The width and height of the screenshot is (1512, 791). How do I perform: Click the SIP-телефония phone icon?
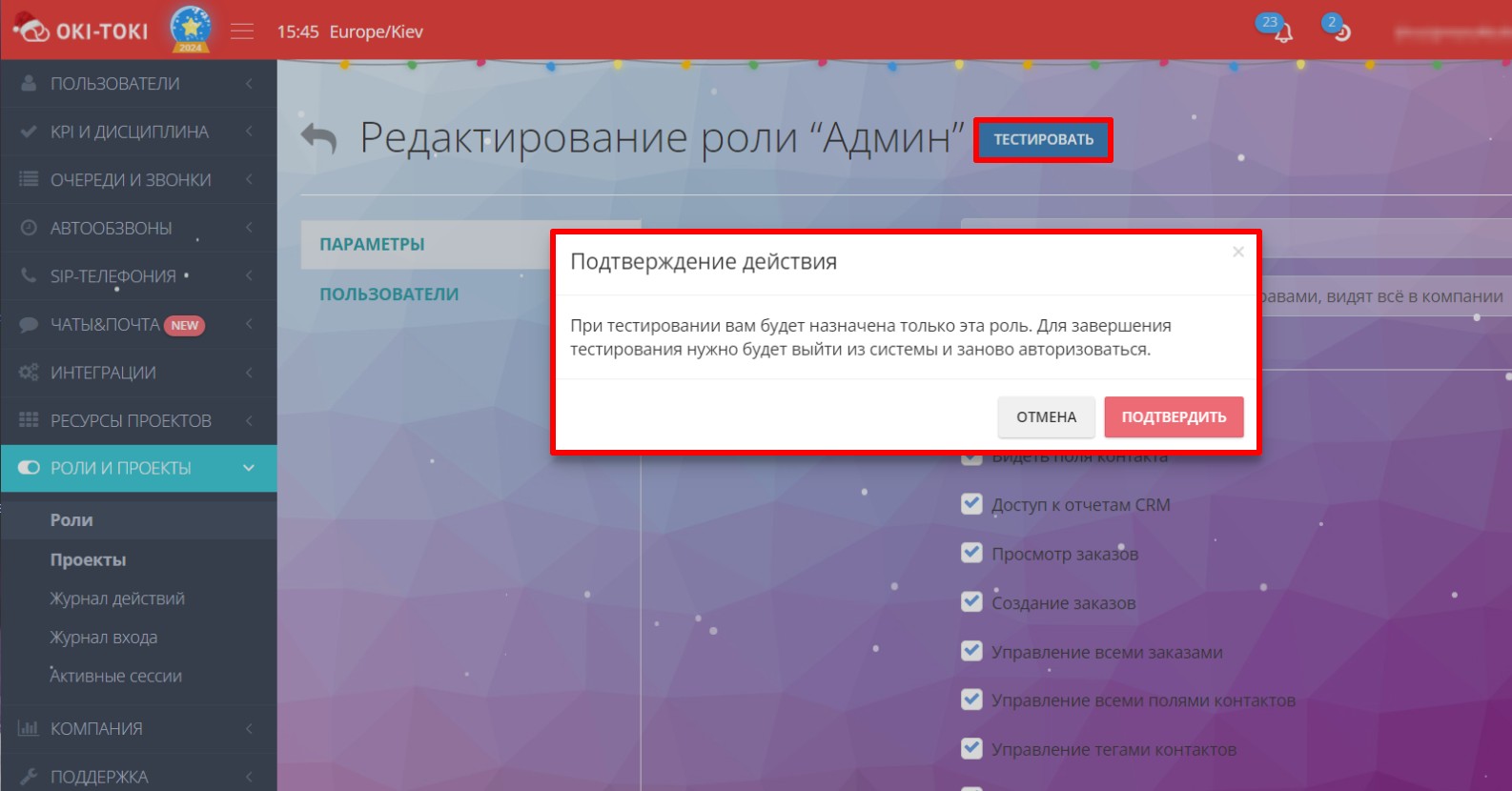click(29, 275)
